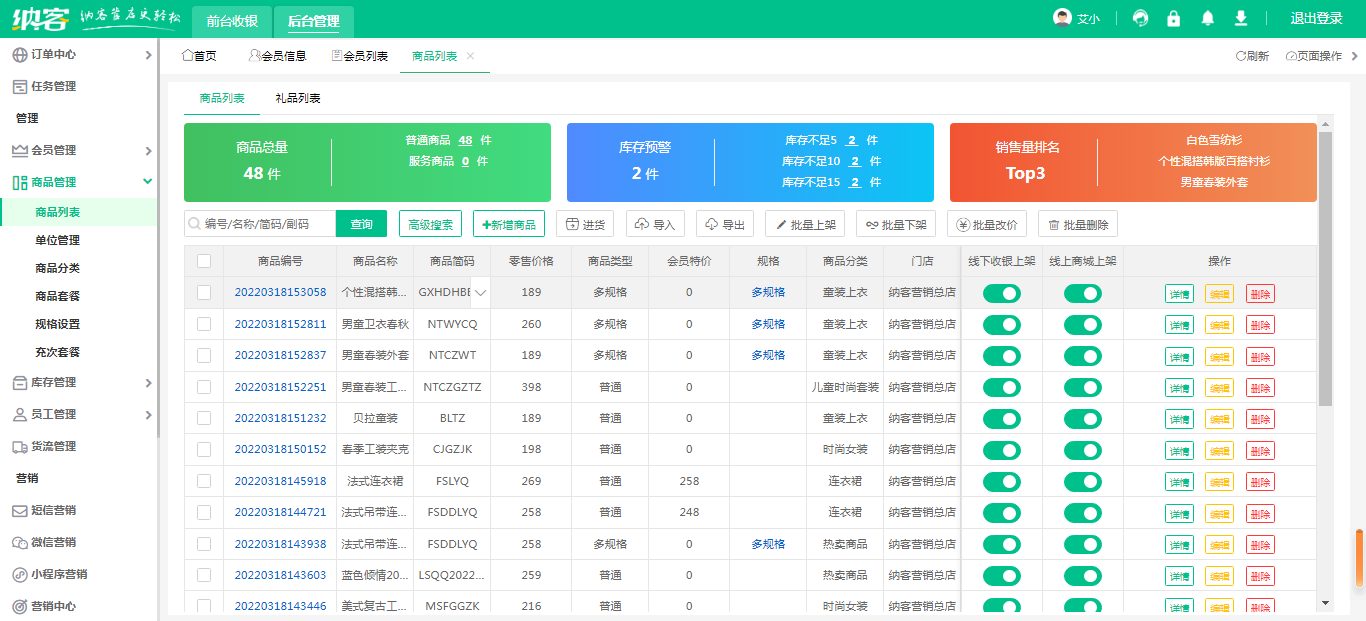
Task: Click the download icon in header
Action: [x=1241, y=19]
